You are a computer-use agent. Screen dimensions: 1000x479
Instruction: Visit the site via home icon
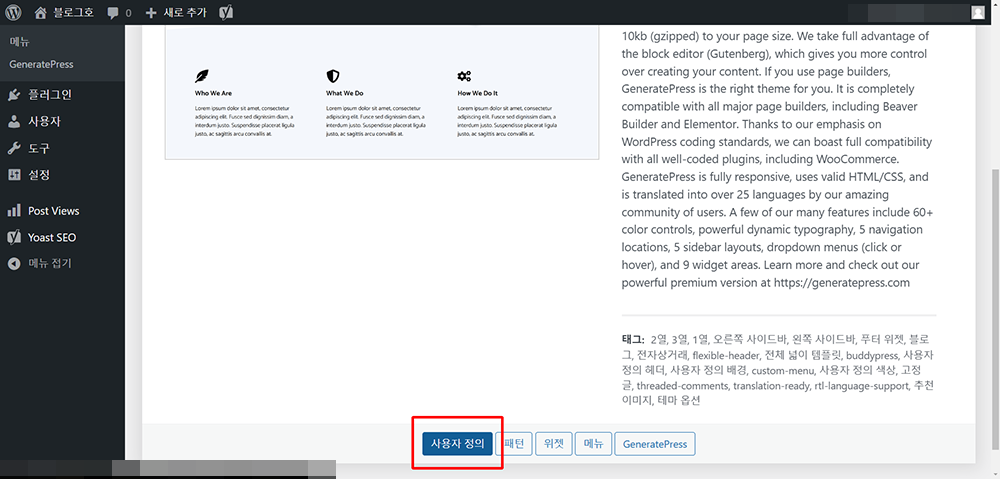pyautogui.click(x=41, y=12)
